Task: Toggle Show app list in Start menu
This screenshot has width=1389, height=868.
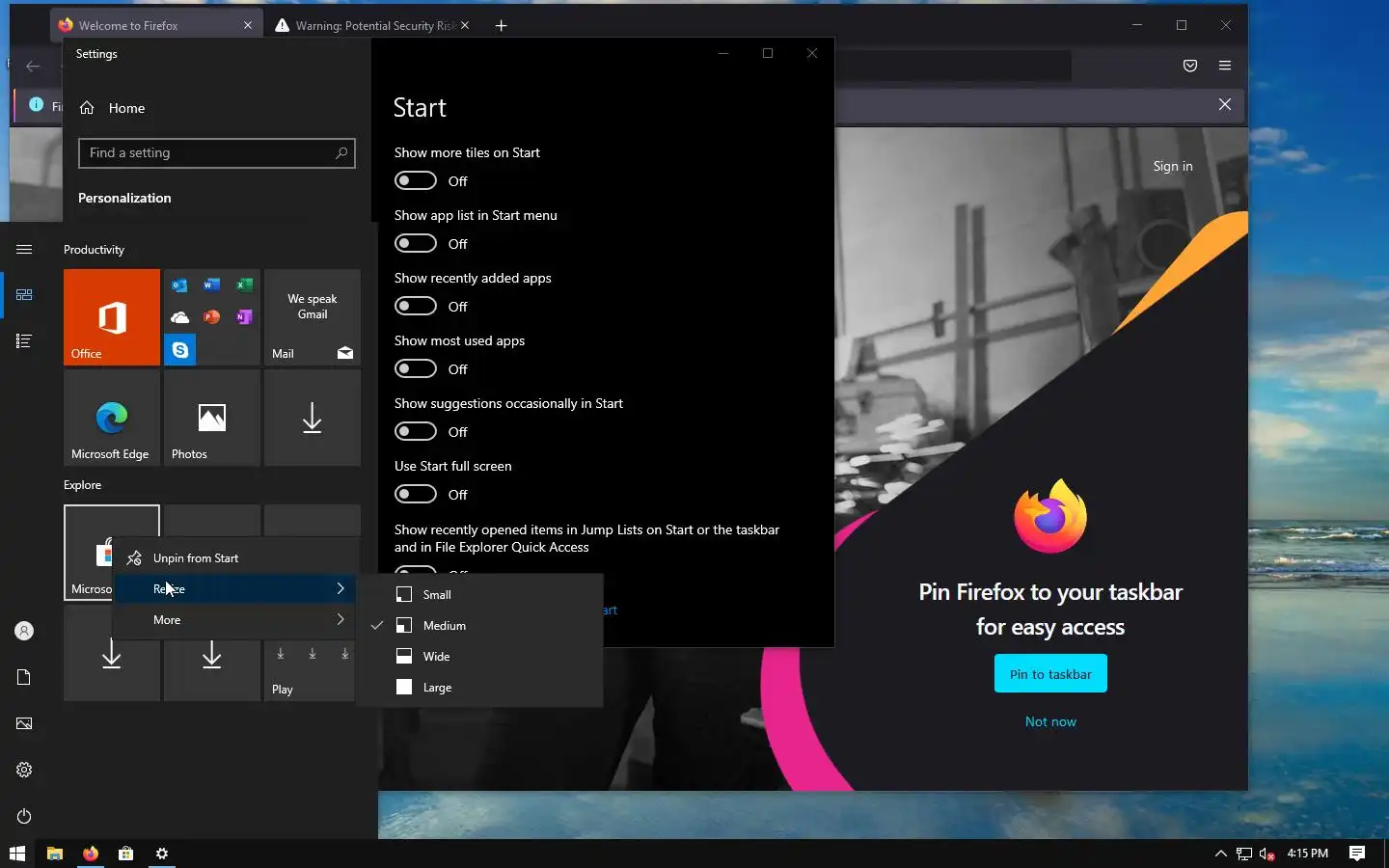Action: coord(416,243)
